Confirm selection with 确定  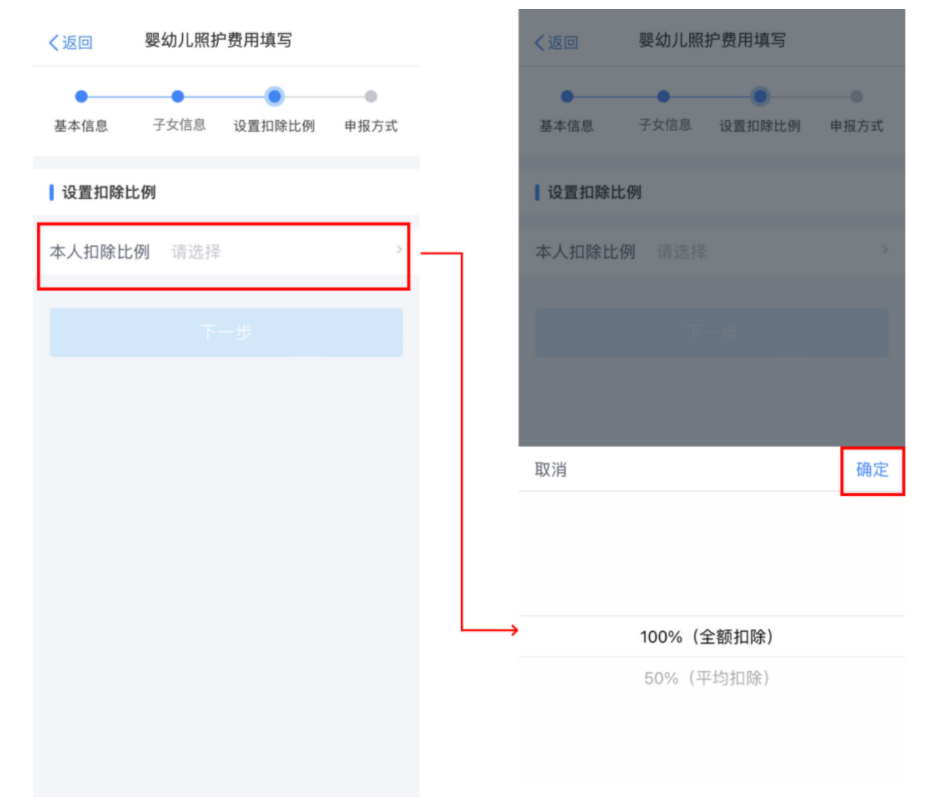(873, 470)
